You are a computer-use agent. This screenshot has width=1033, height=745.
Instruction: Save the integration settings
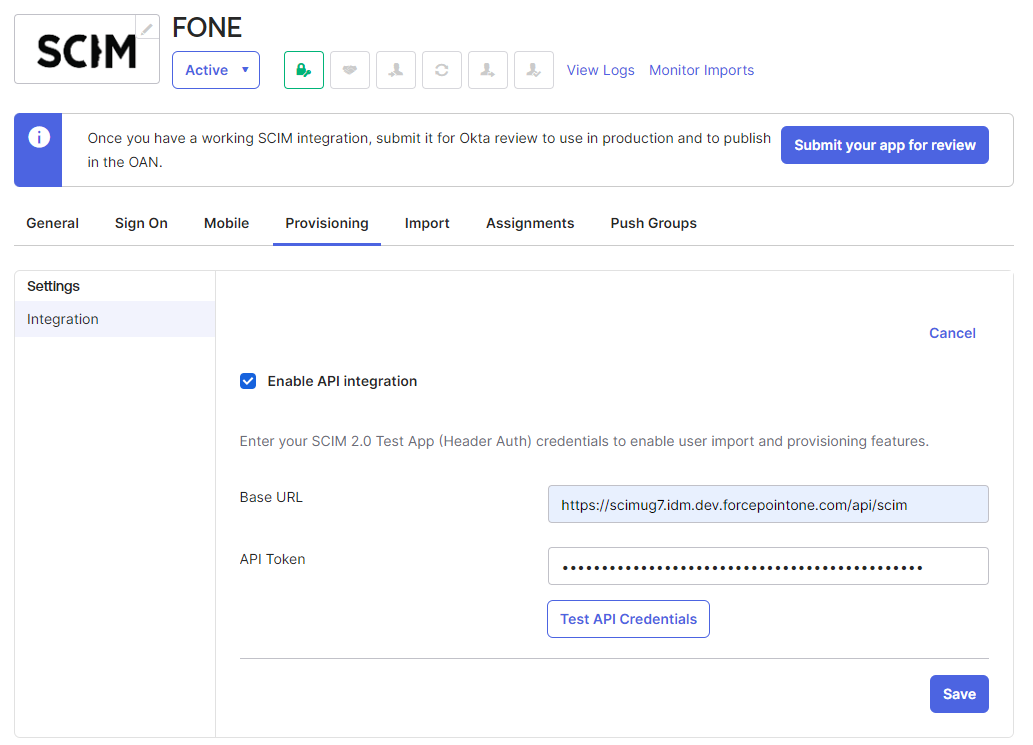click(959, 694)
